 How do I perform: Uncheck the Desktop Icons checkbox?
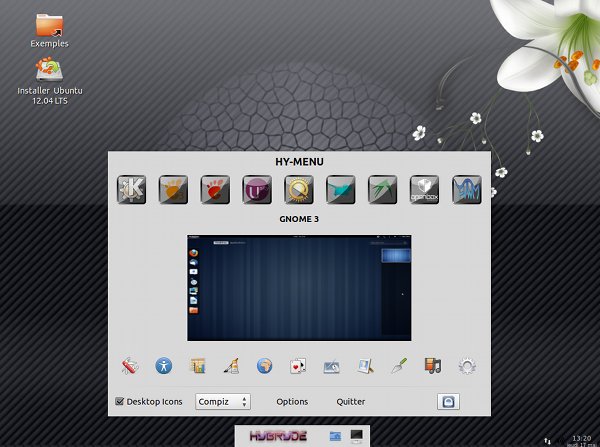119,401
